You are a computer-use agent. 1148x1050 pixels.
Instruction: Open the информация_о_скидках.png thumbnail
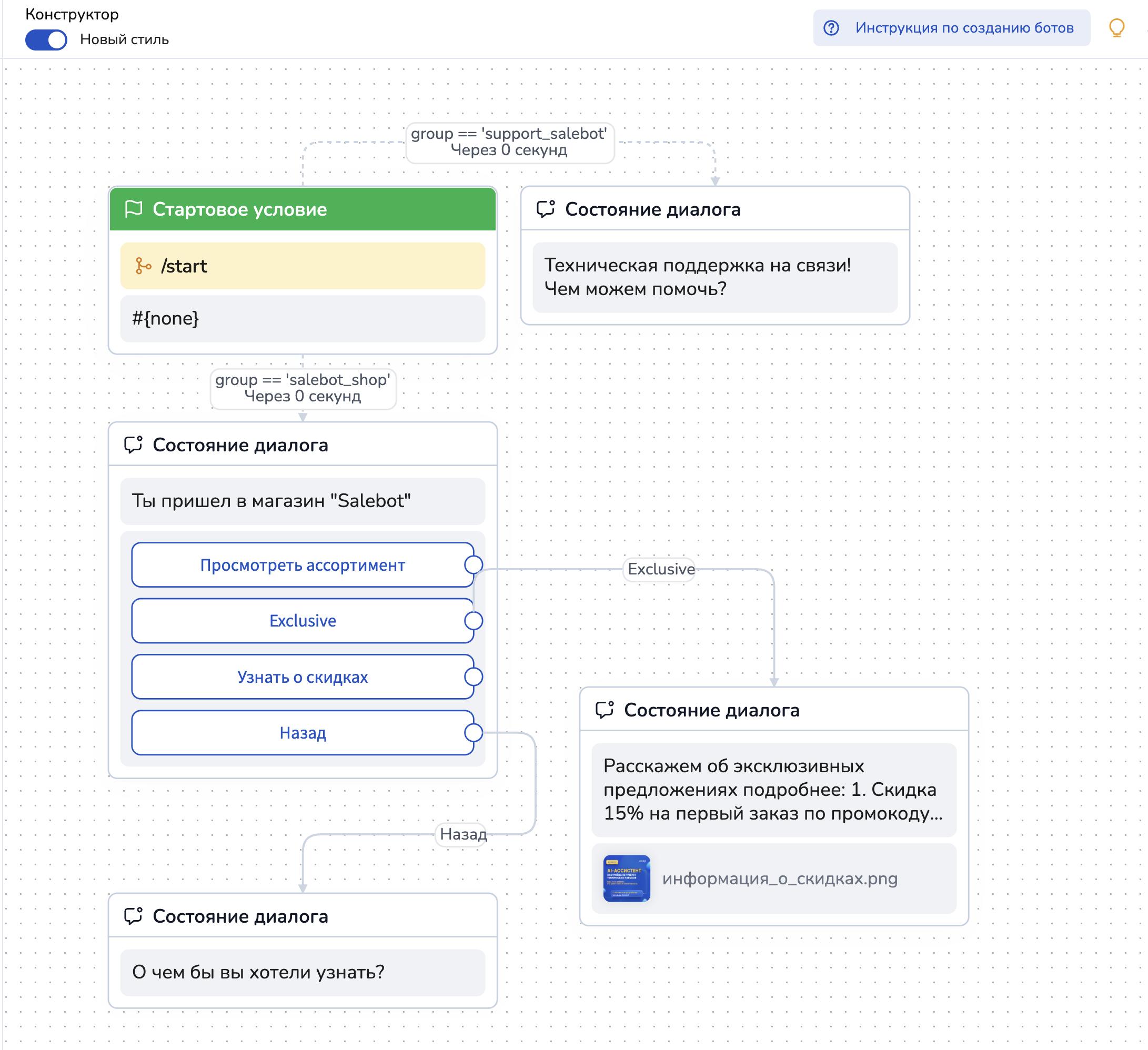click(x=627, y=879)
